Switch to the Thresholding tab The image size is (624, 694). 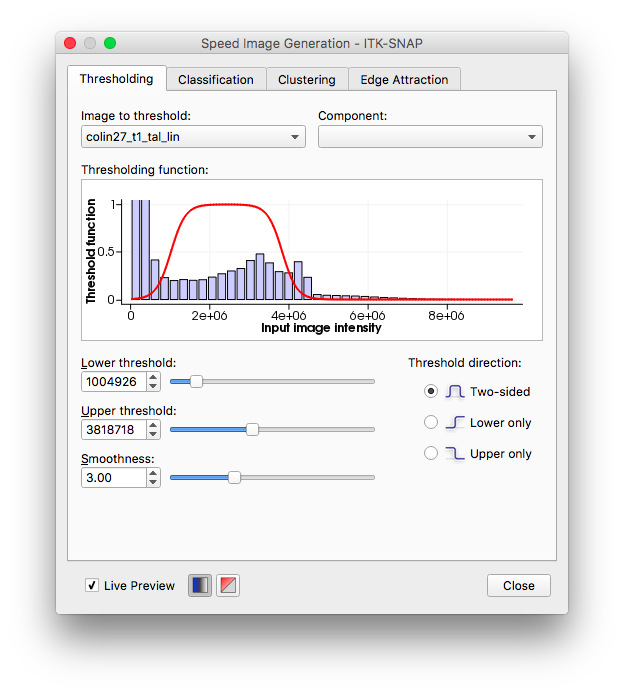coord(117,79)
